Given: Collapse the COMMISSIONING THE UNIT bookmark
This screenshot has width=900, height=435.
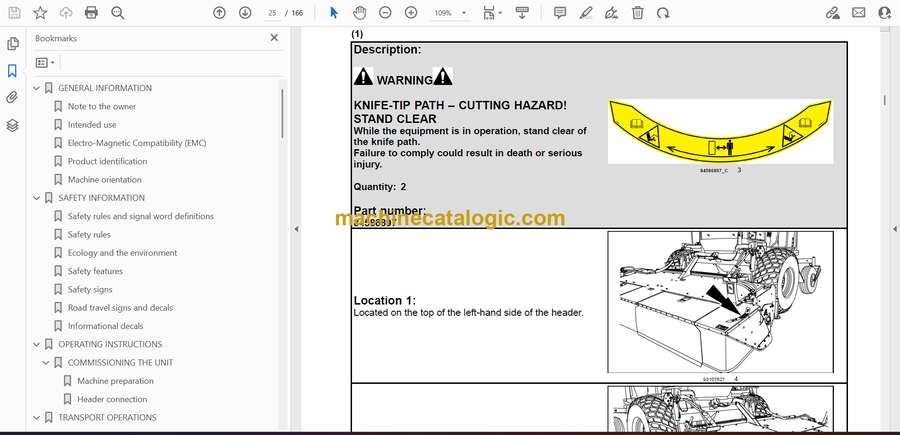Looking at the screenshot, I should 46,363.
